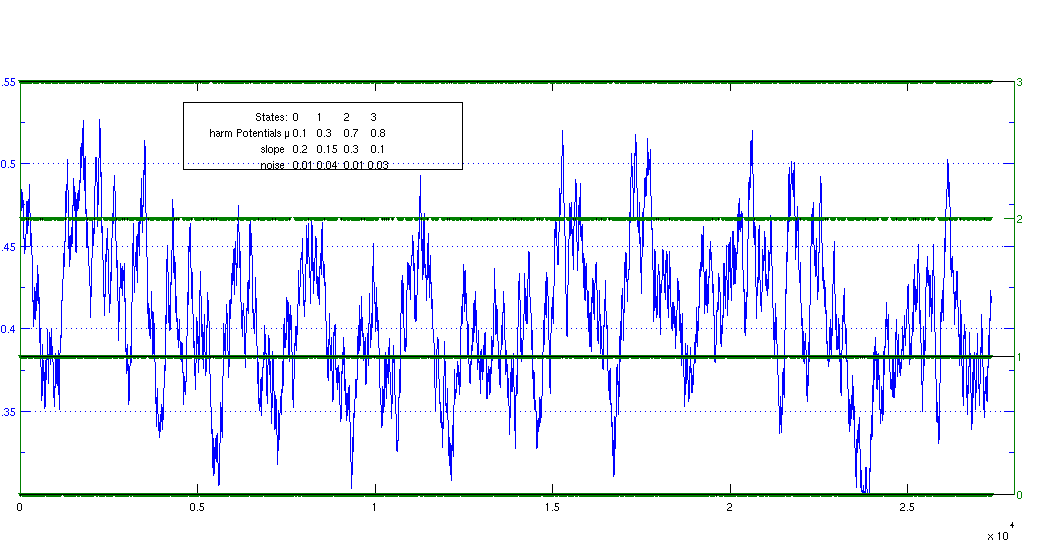Click the "slope" label in the box

pos(272,149)
